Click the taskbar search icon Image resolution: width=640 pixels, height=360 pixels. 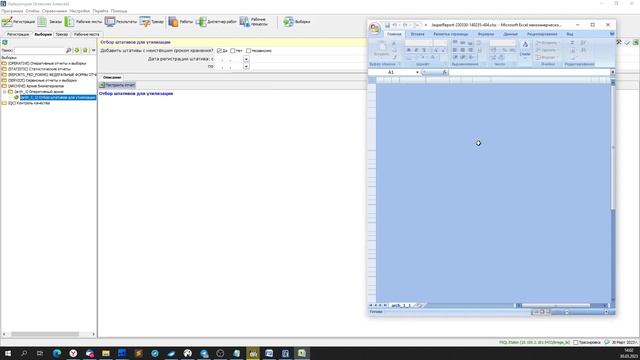(24, 353)
